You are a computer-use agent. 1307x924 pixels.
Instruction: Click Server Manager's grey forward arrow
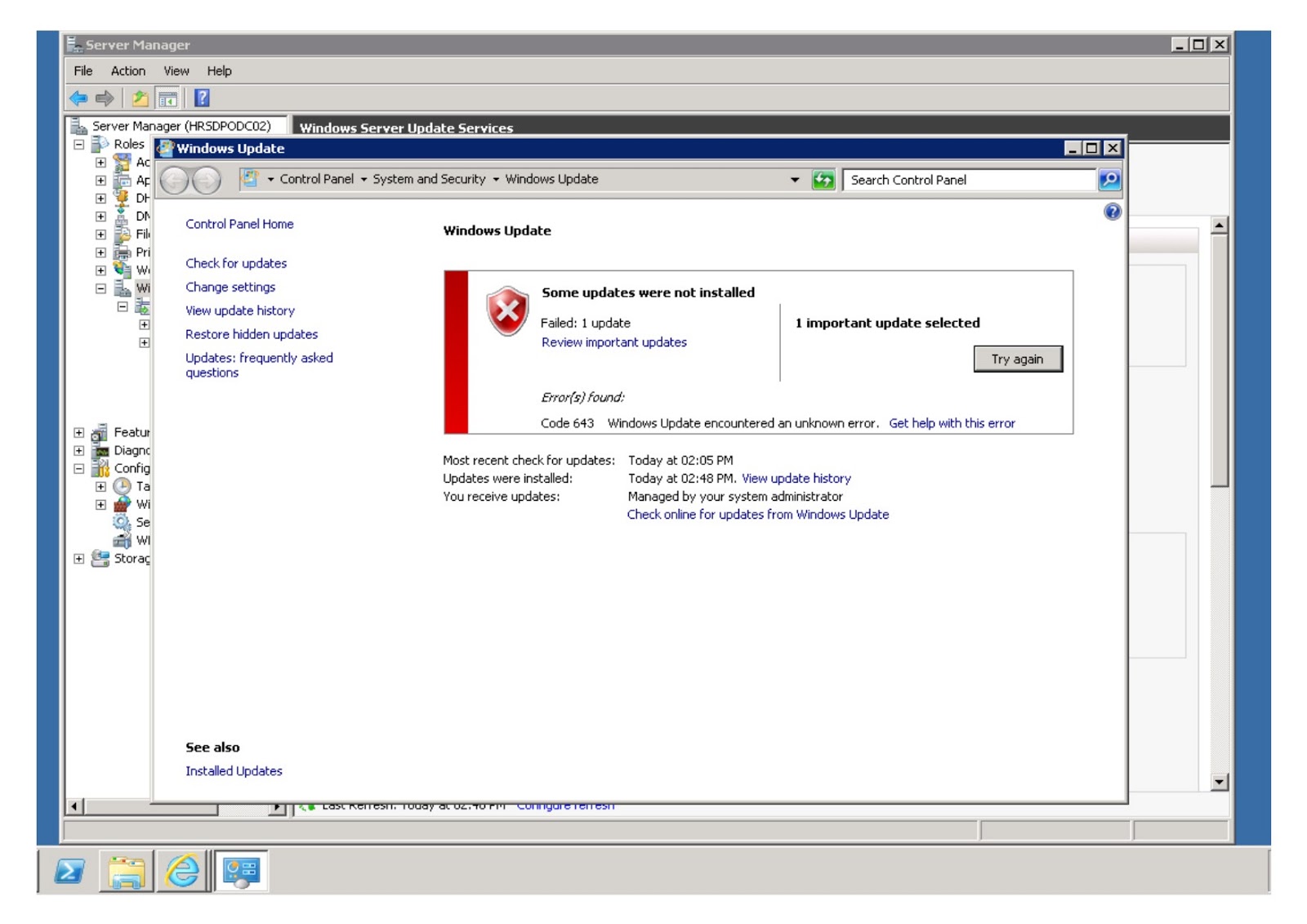tap(105, 99)
